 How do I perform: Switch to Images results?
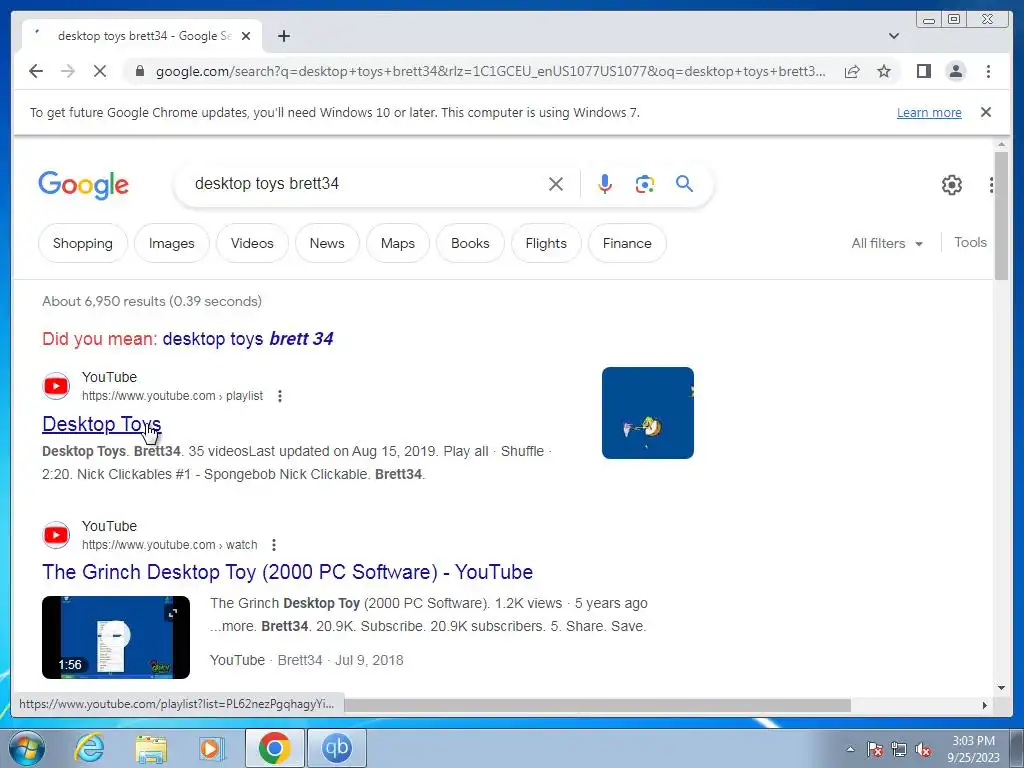(172, 243)
